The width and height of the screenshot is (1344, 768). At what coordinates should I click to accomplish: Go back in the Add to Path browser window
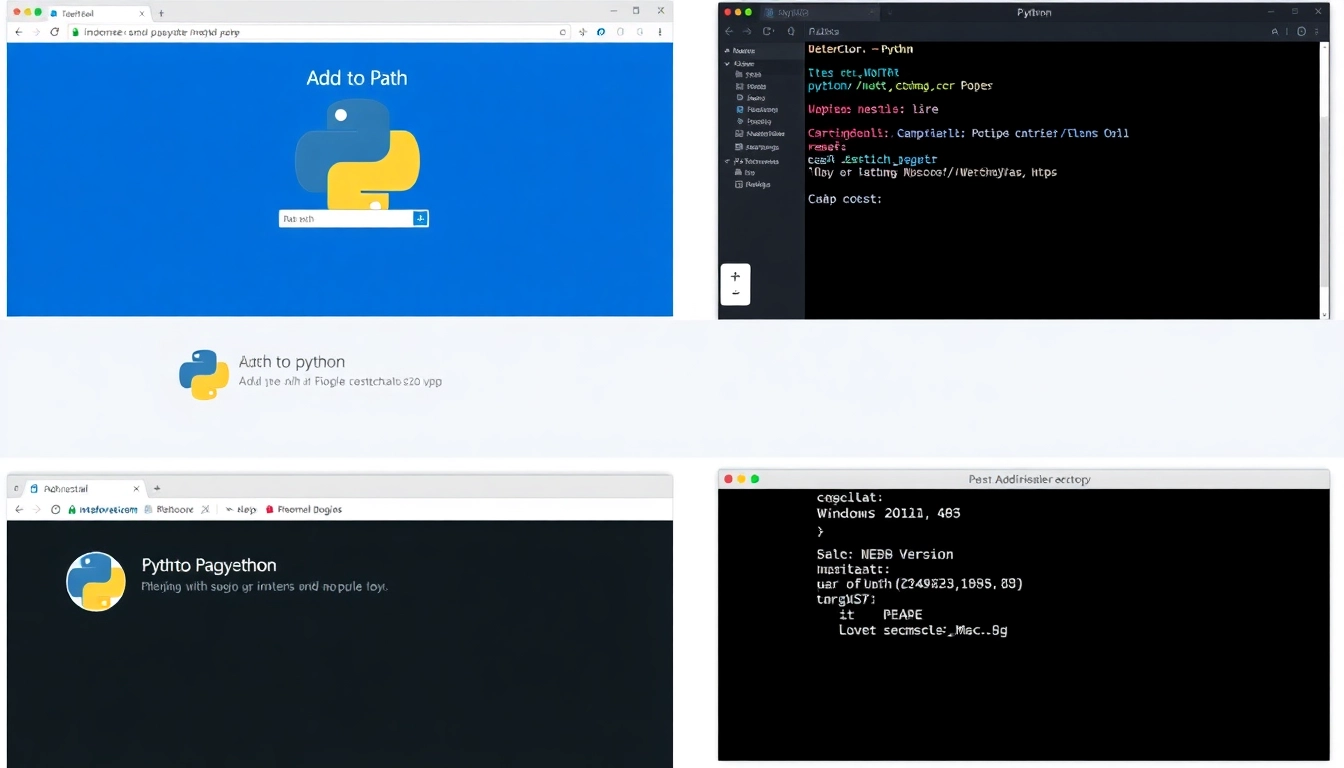point(18,32)
